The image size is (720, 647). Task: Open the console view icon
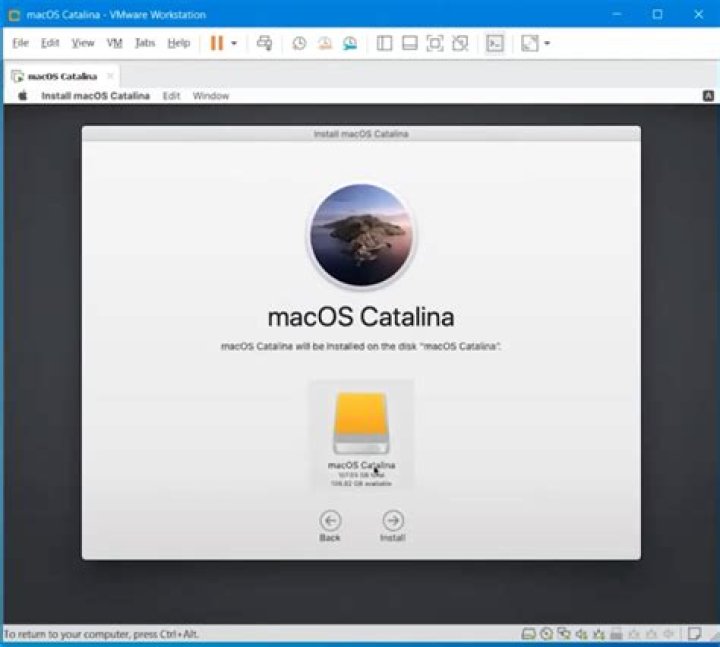tap(494, 43)
